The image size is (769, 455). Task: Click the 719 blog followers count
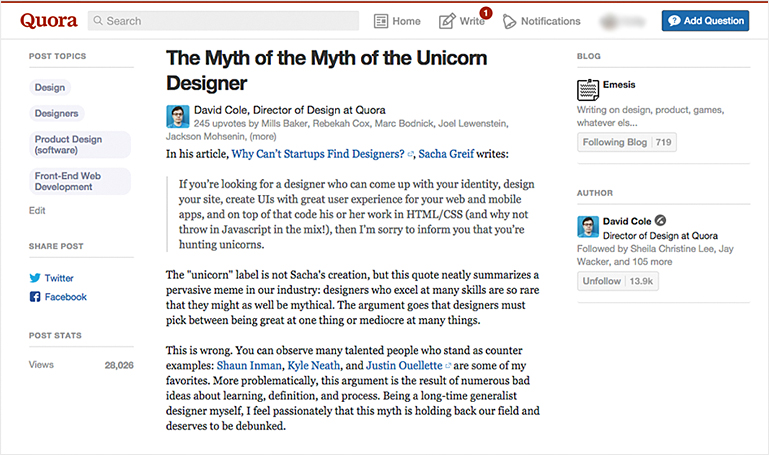click(664, 142)
